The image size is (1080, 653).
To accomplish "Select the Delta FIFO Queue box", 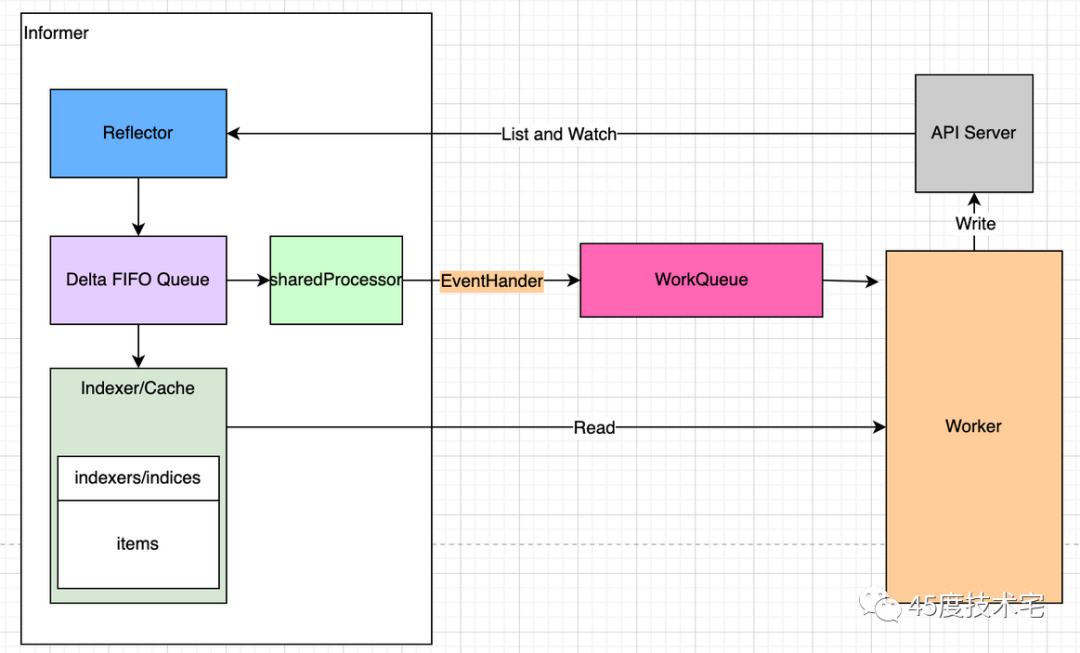I will (138, 280).
